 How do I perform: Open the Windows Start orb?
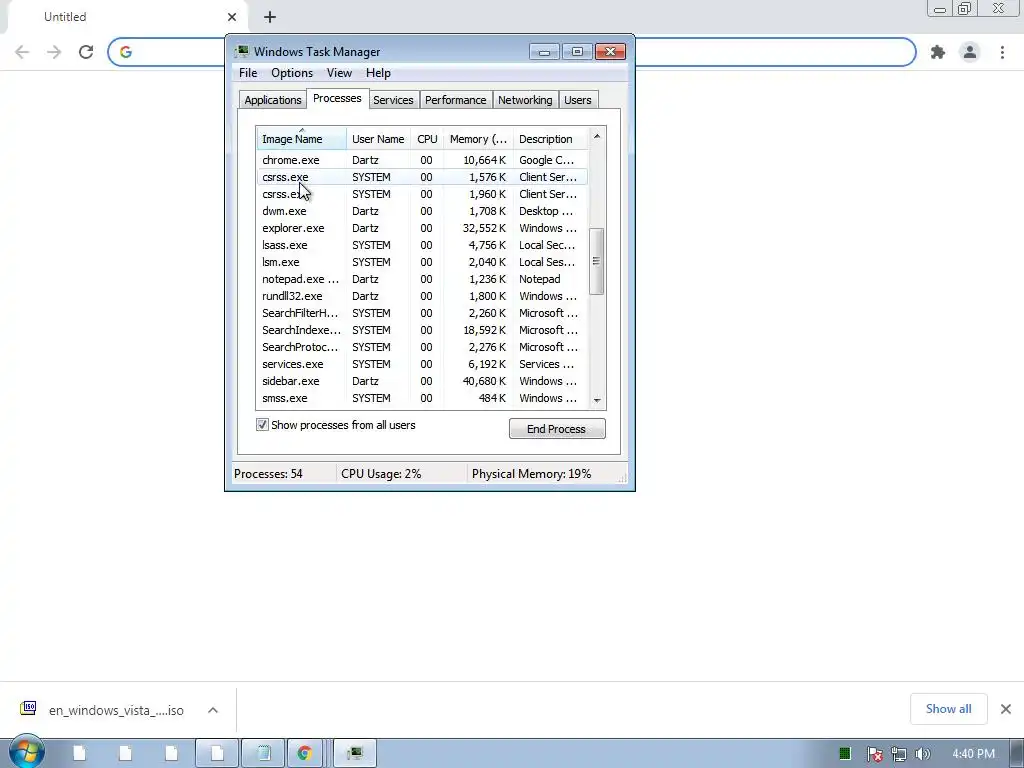click(x=26, y=752)
